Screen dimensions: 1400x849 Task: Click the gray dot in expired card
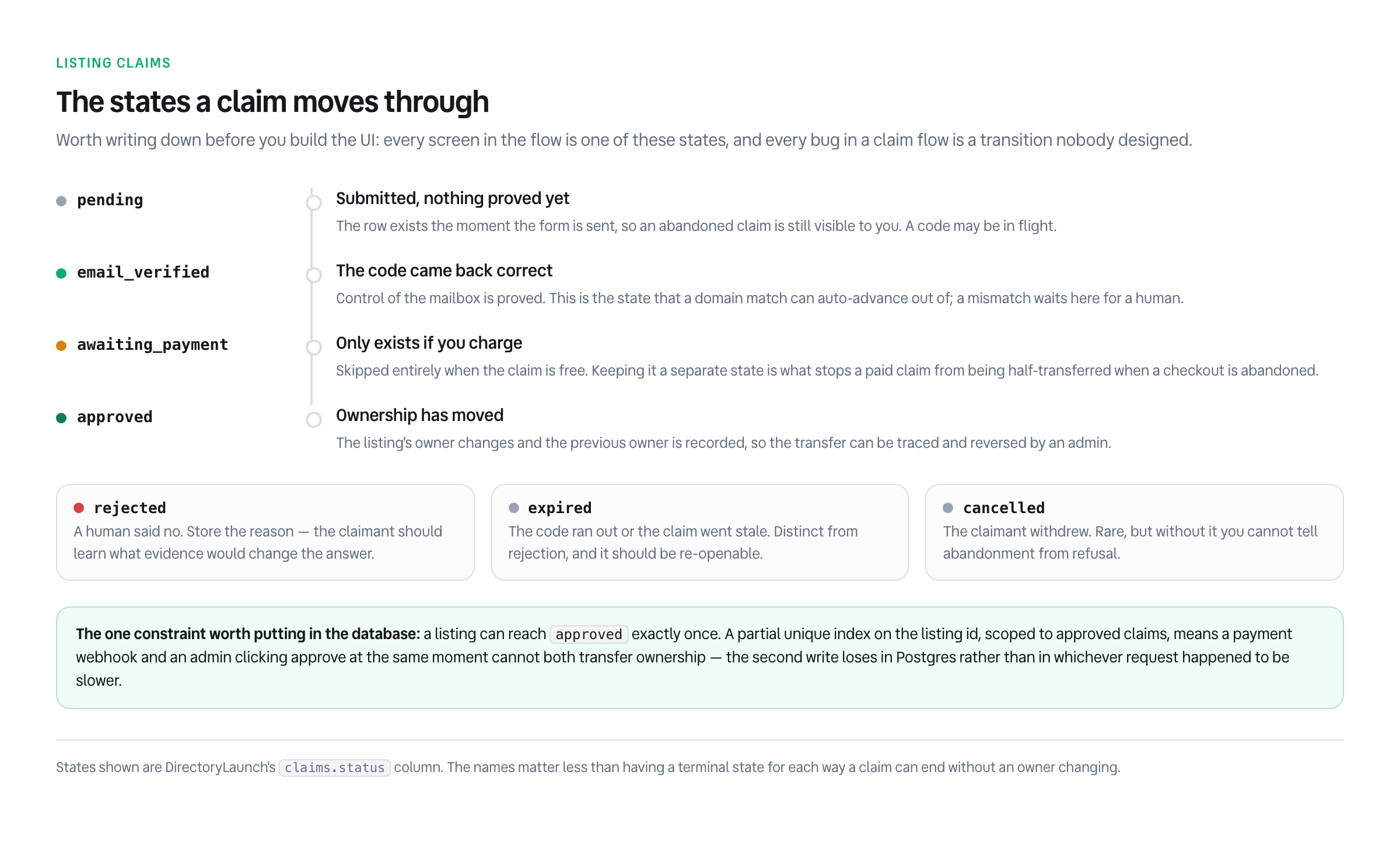514,508
